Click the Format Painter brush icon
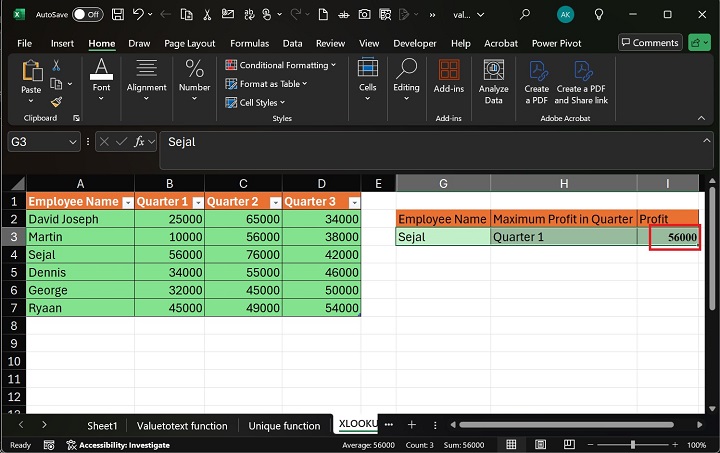The image size is (720, 453). [x=56, y=101]
